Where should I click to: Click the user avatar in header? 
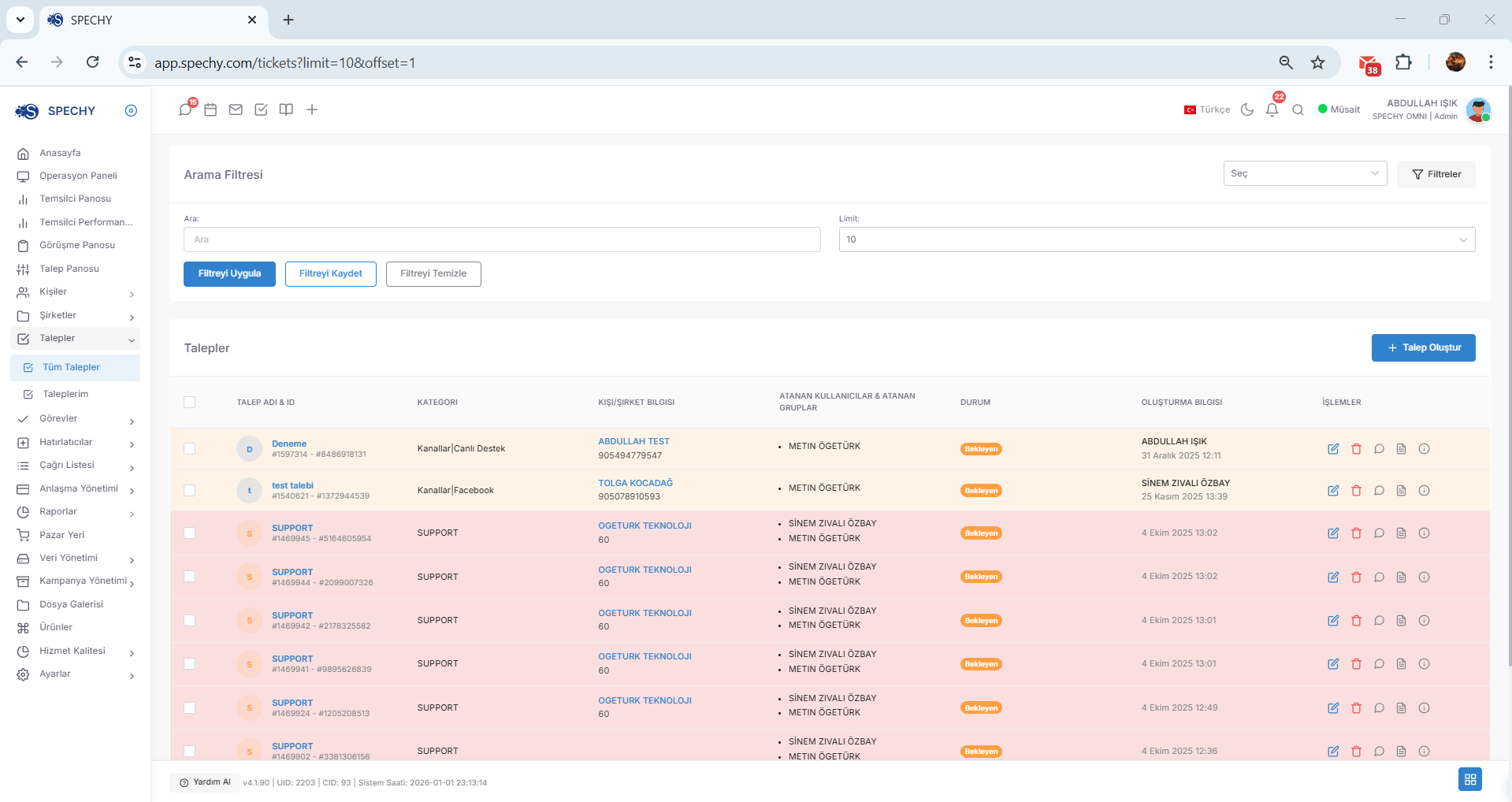coord(1478,110)
